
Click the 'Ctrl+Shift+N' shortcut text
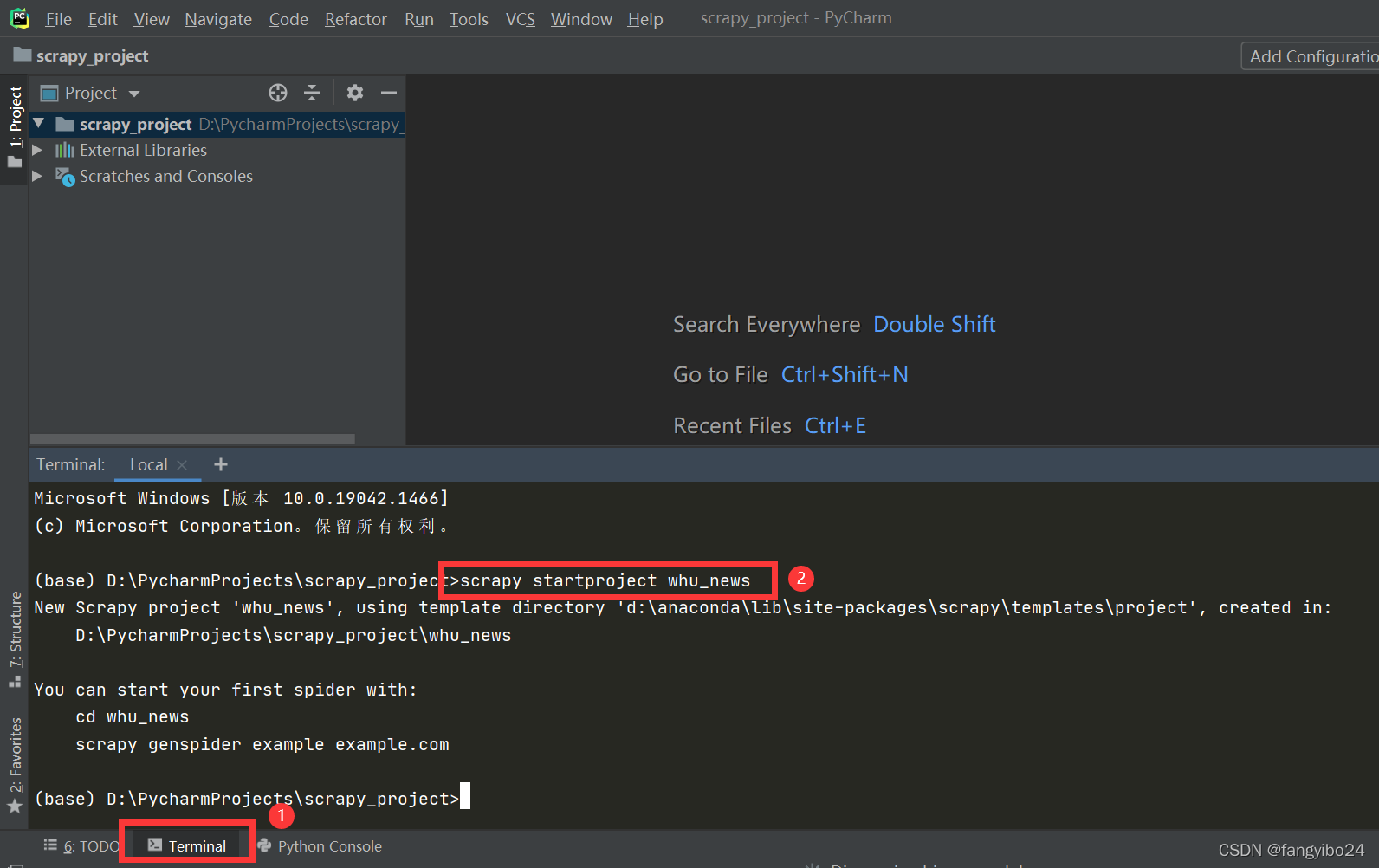tap(845, 375)
